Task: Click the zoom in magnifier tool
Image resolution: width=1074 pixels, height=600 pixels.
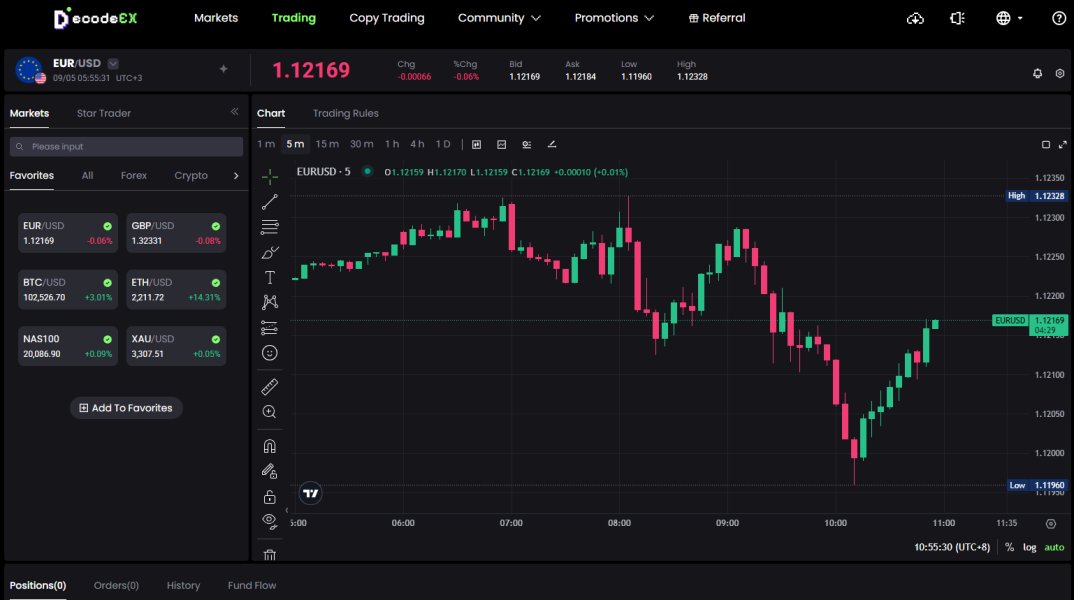Action: tap(269, 412)
